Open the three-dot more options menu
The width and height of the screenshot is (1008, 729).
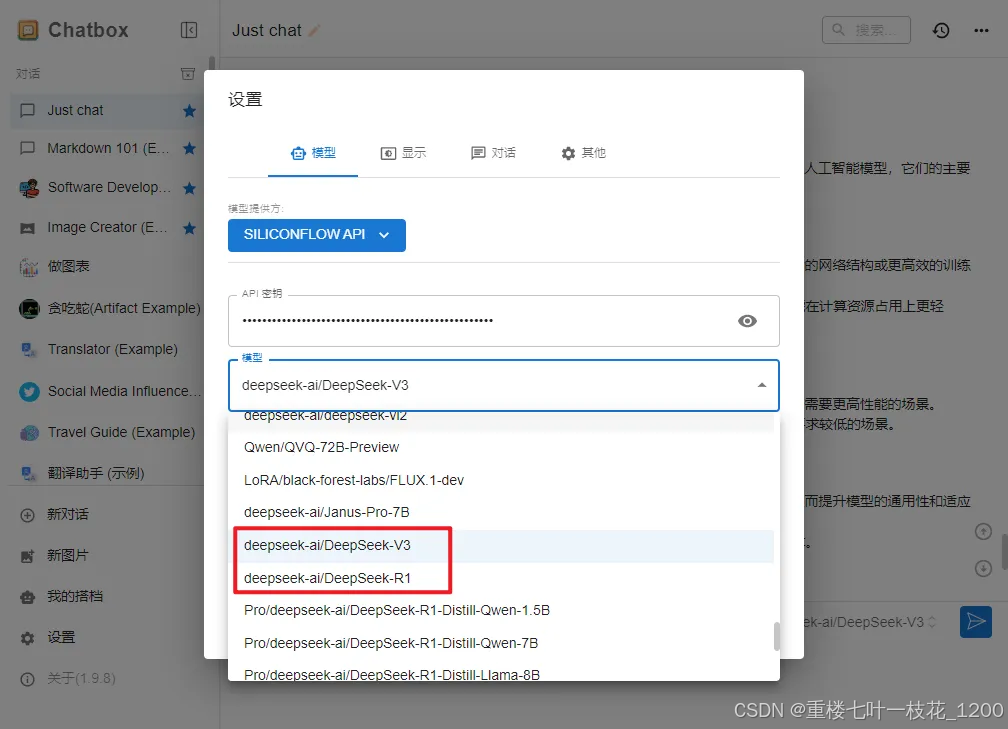click(981, 30)
